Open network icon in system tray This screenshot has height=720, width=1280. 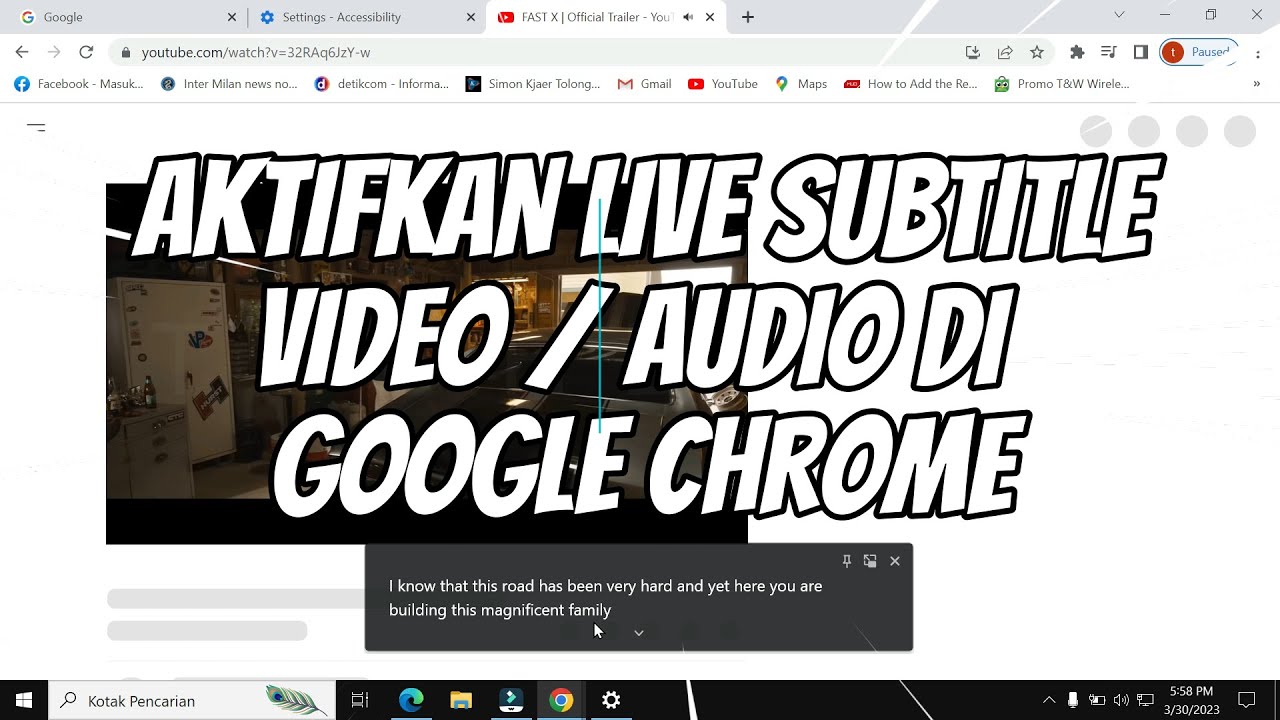1146,700
